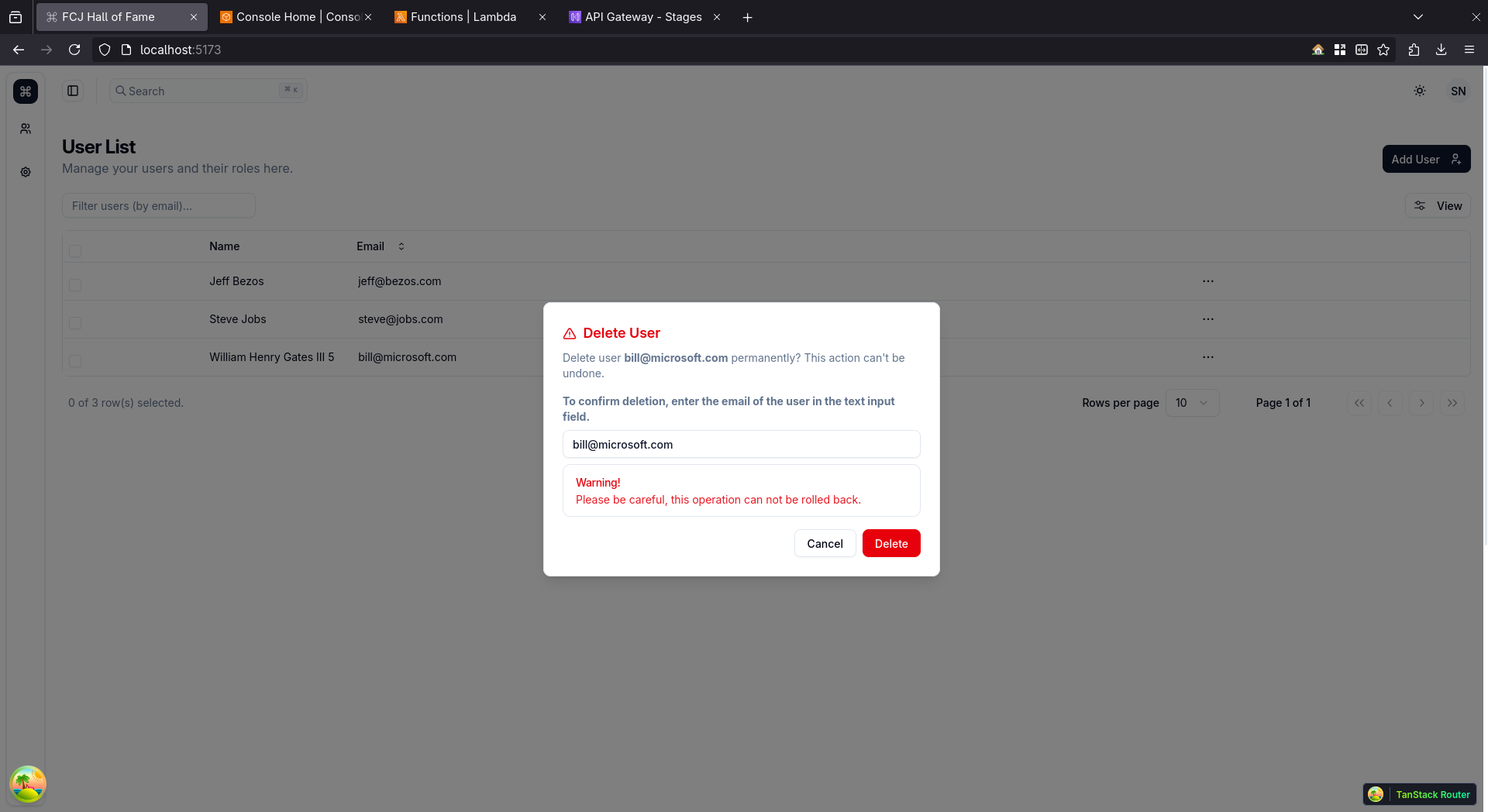The width and height of the screenshot is (1488, 812).
Task: Switch to FCJ Hall of Fame tab
Action: coord(122,17)
